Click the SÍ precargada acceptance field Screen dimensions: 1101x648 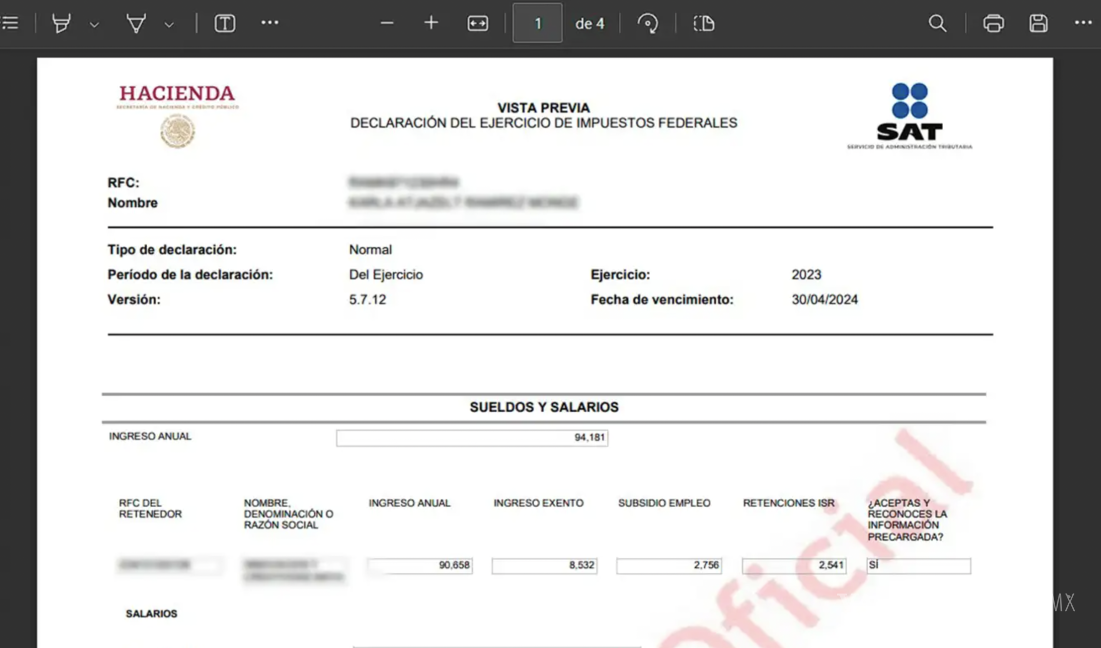point(918,566)
